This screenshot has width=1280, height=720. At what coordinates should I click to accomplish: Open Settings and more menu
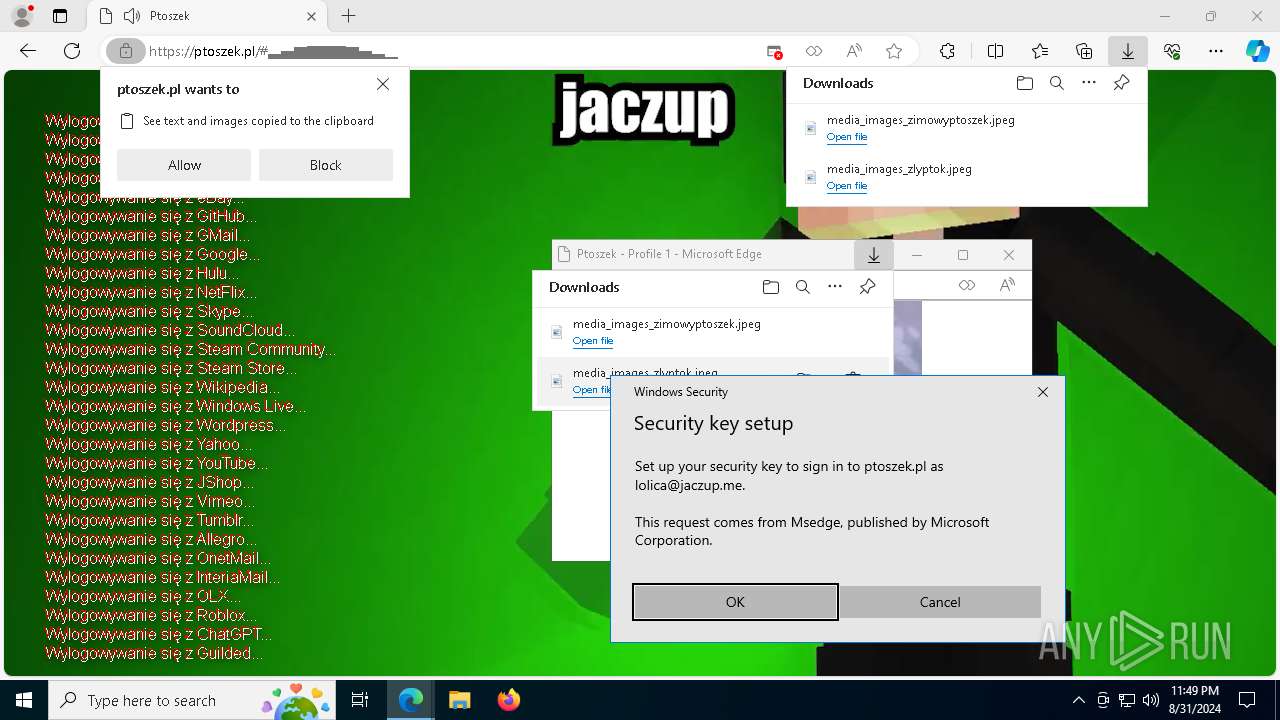click(x=1216, y=51)
